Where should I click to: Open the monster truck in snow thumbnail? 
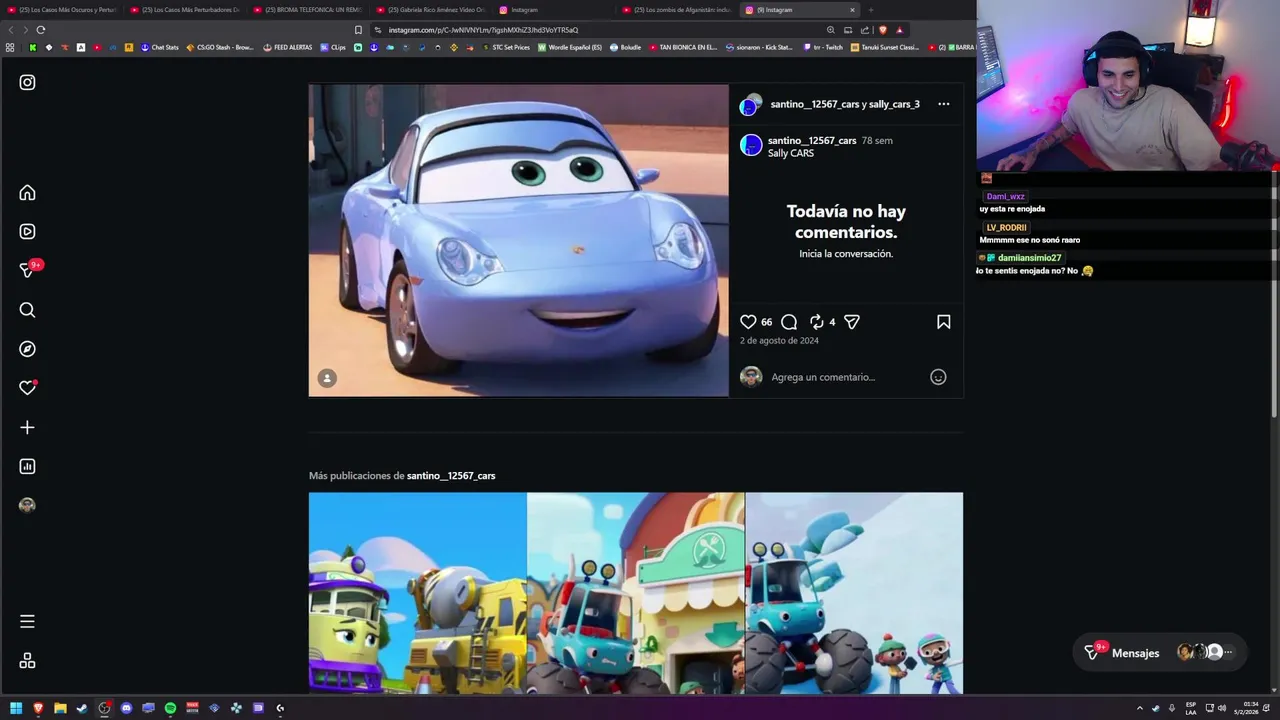tap(854, 593)
